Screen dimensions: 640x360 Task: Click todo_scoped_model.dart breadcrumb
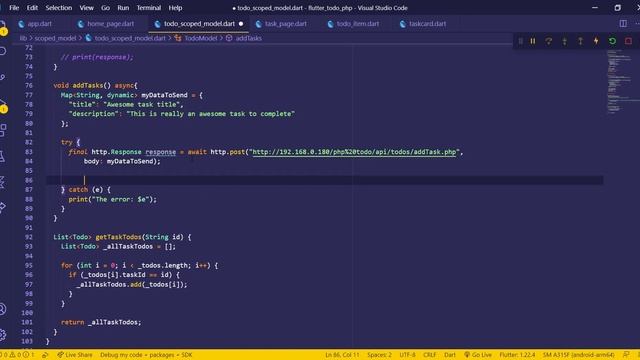click(x=130, y=38)
